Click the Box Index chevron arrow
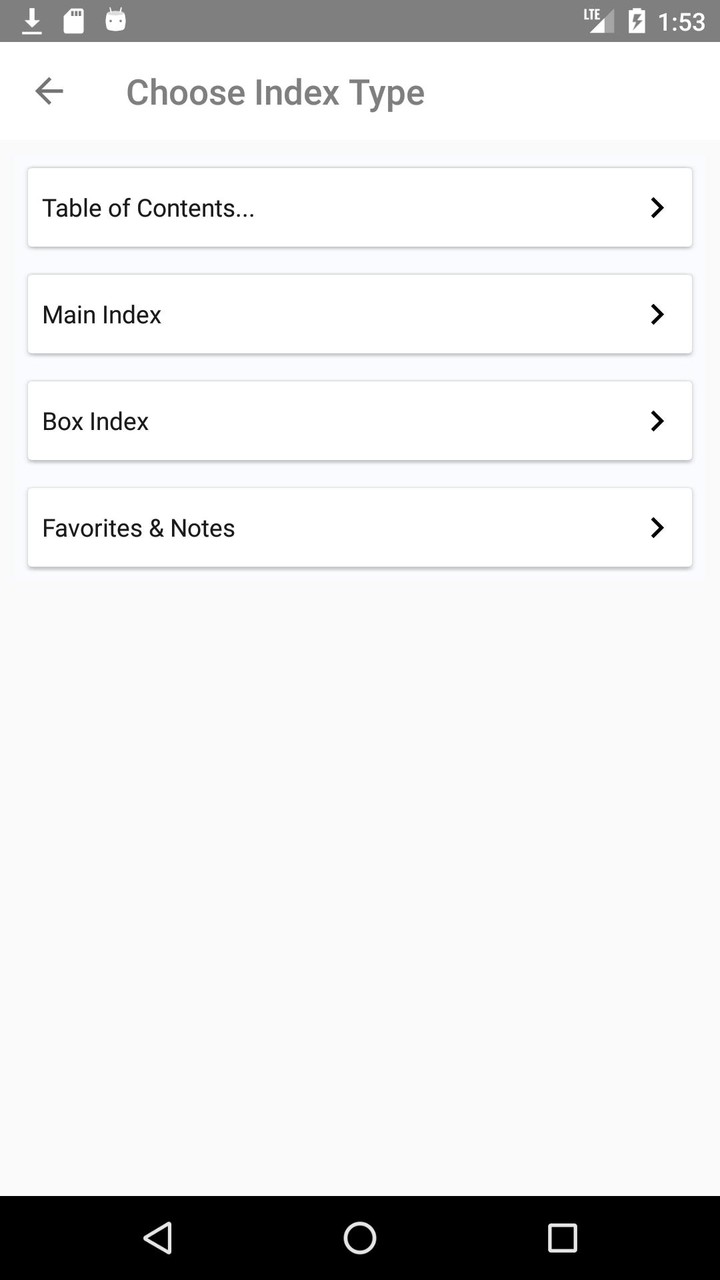Screen dimensions: 720x1280 pos(657,422)
